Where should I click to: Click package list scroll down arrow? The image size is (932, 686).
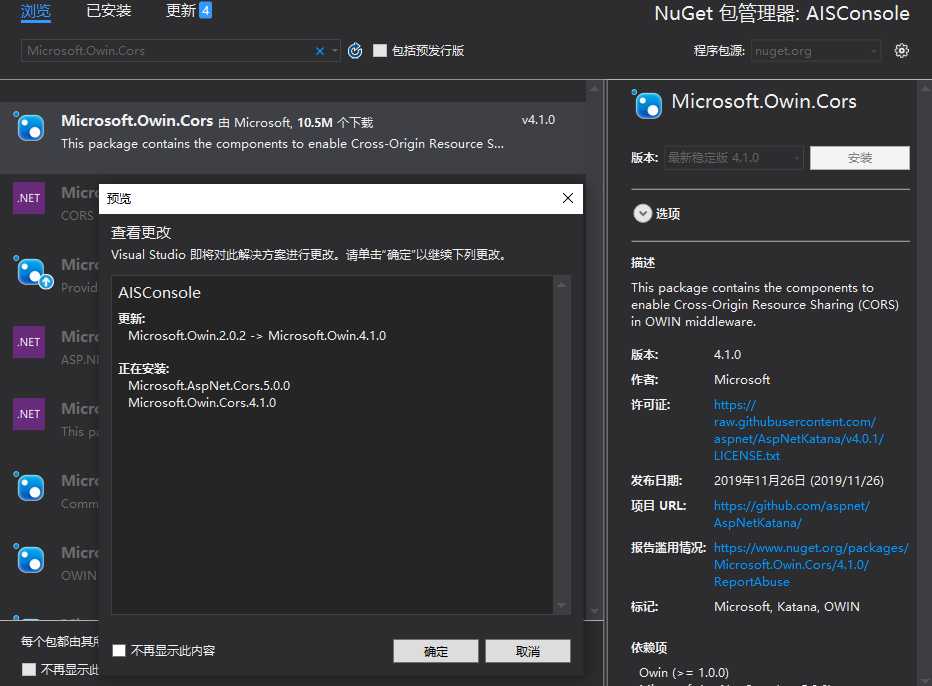594,611
